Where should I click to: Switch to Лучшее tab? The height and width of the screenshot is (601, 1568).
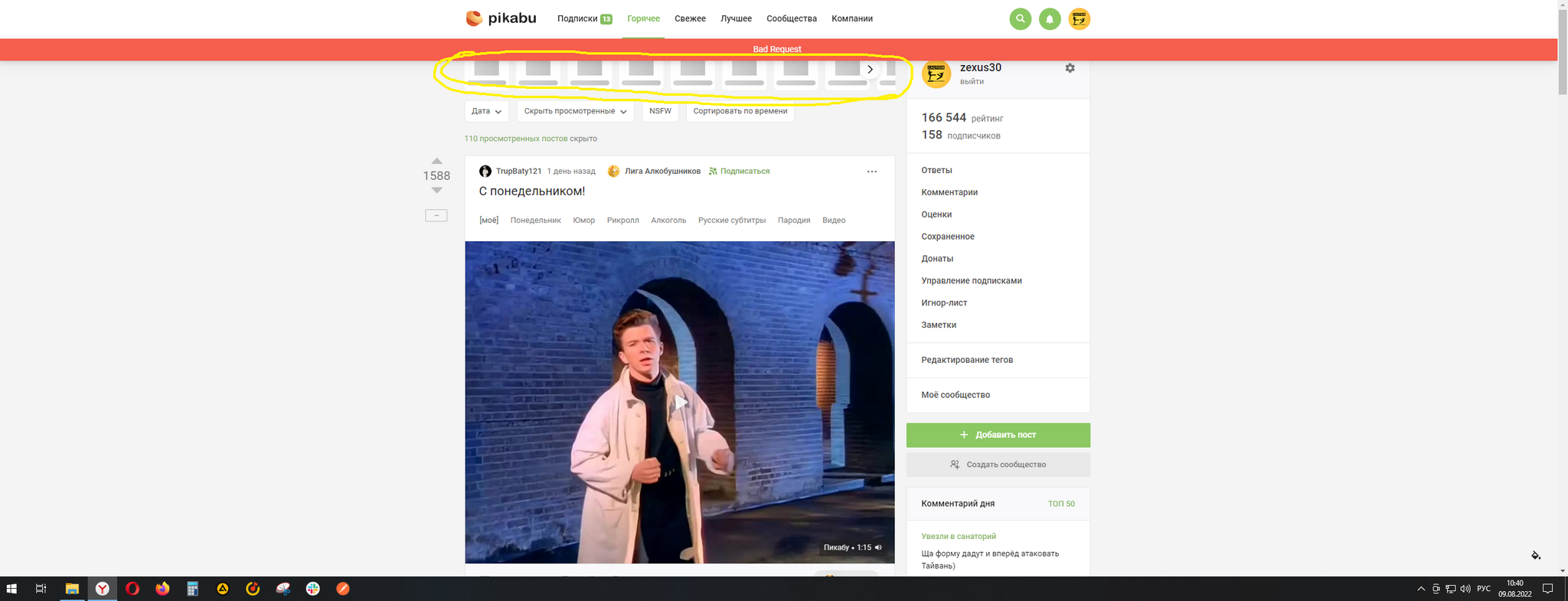point(736,18)
